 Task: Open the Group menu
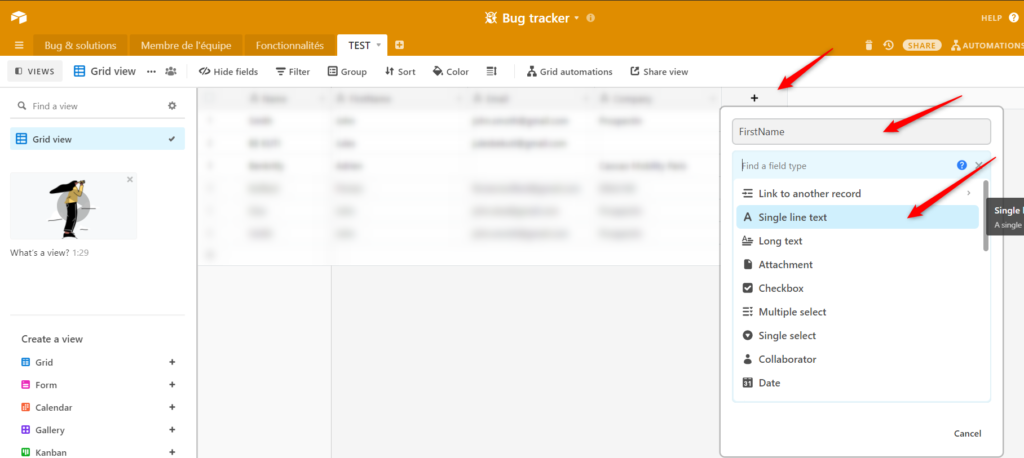(347, 71)
